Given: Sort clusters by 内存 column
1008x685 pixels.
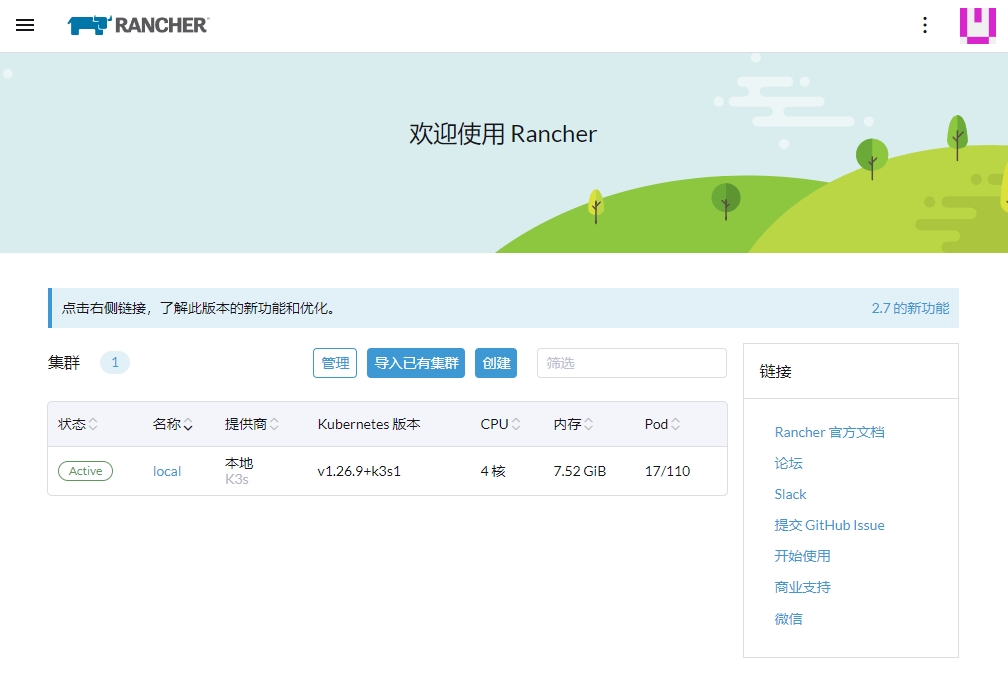Looking at the screenshot, I should [x=573, y=424].
